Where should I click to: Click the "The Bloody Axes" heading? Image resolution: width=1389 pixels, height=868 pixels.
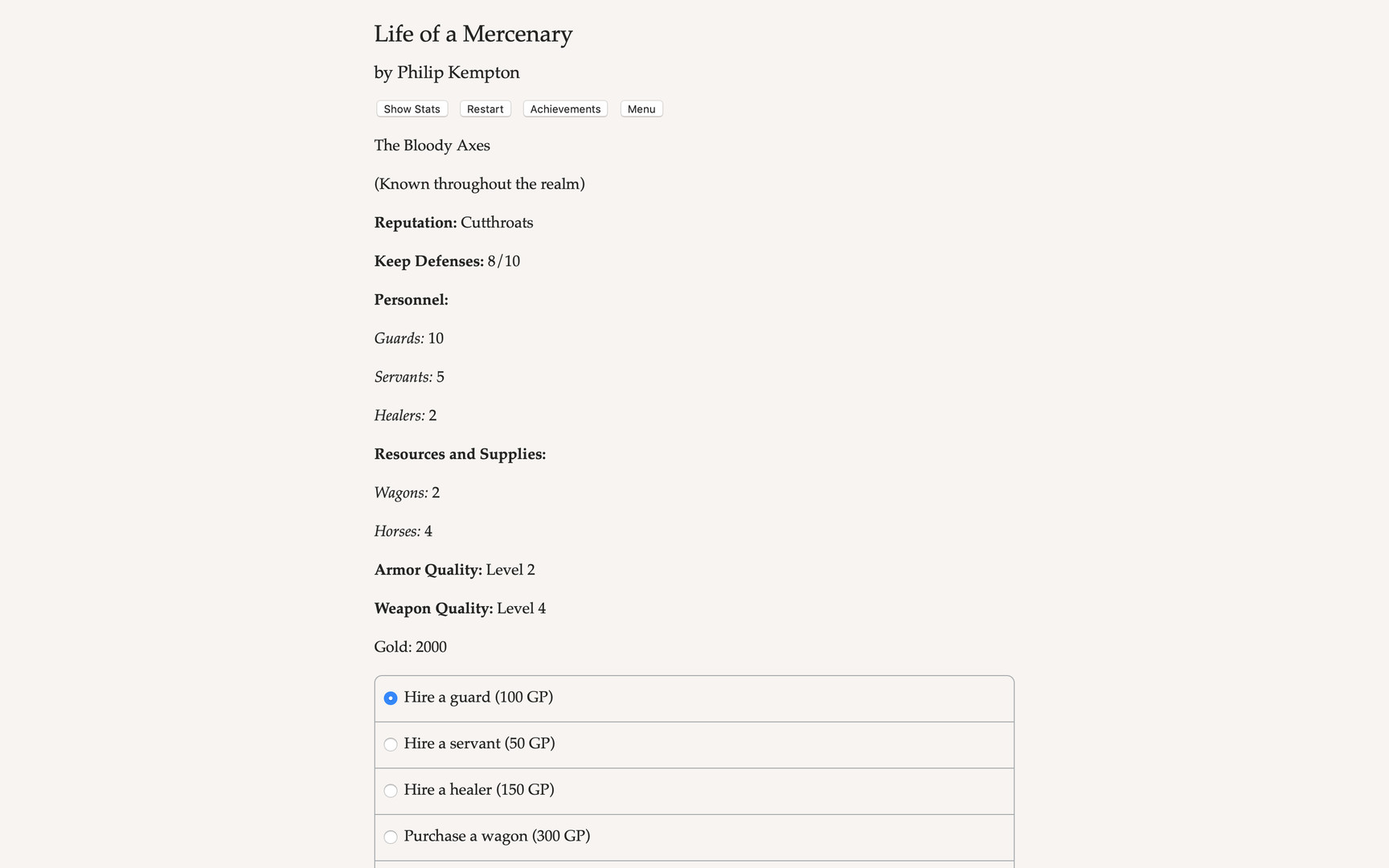(x=432, y=145)
